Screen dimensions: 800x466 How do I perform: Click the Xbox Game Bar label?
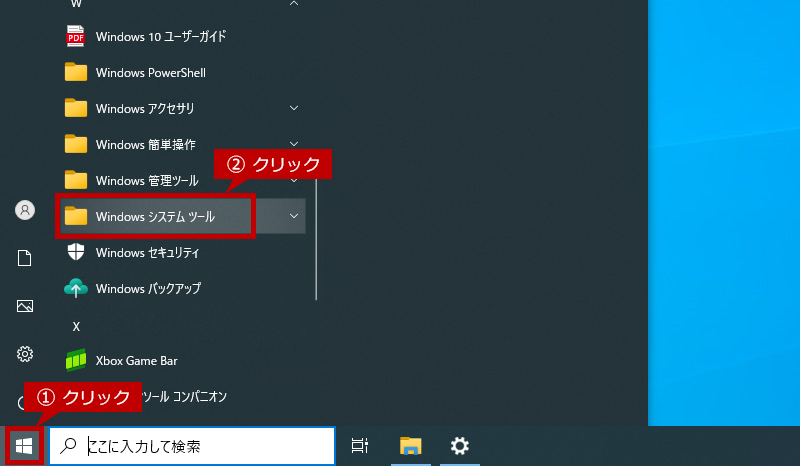click(x=136, y=360)
